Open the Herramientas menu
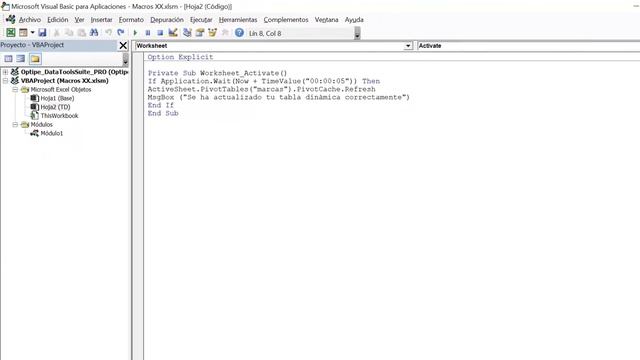This screenshot has height=360, width=640. tap(238, 20)
